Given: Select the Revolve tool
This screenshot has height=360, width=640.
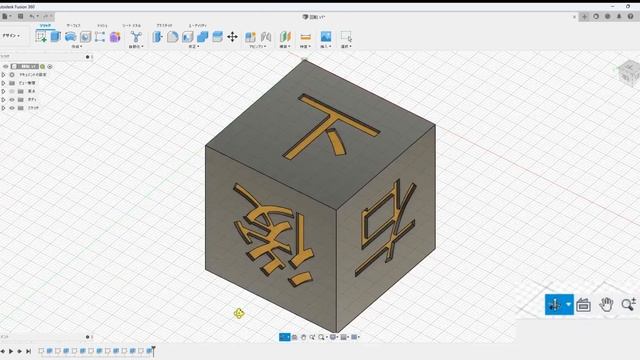Looking at the screenshot, I should (70, 37).
